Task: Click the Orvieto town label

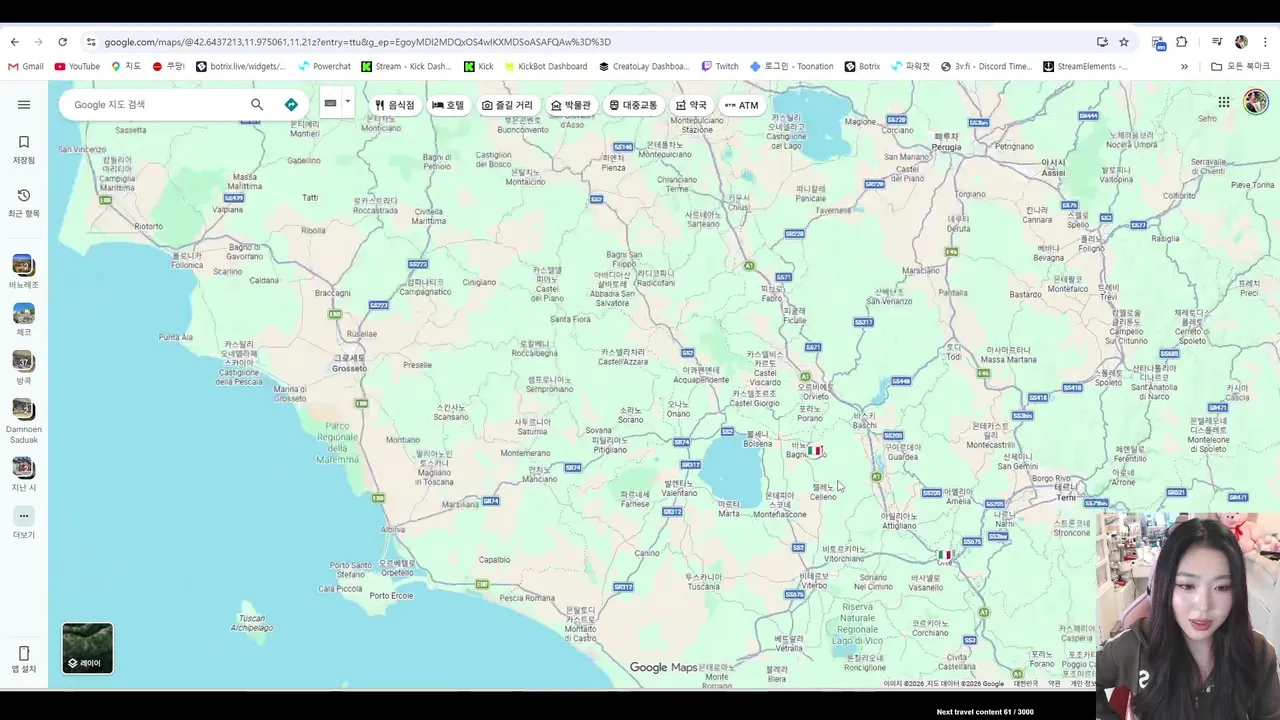Action: click(x=815, y=391)
